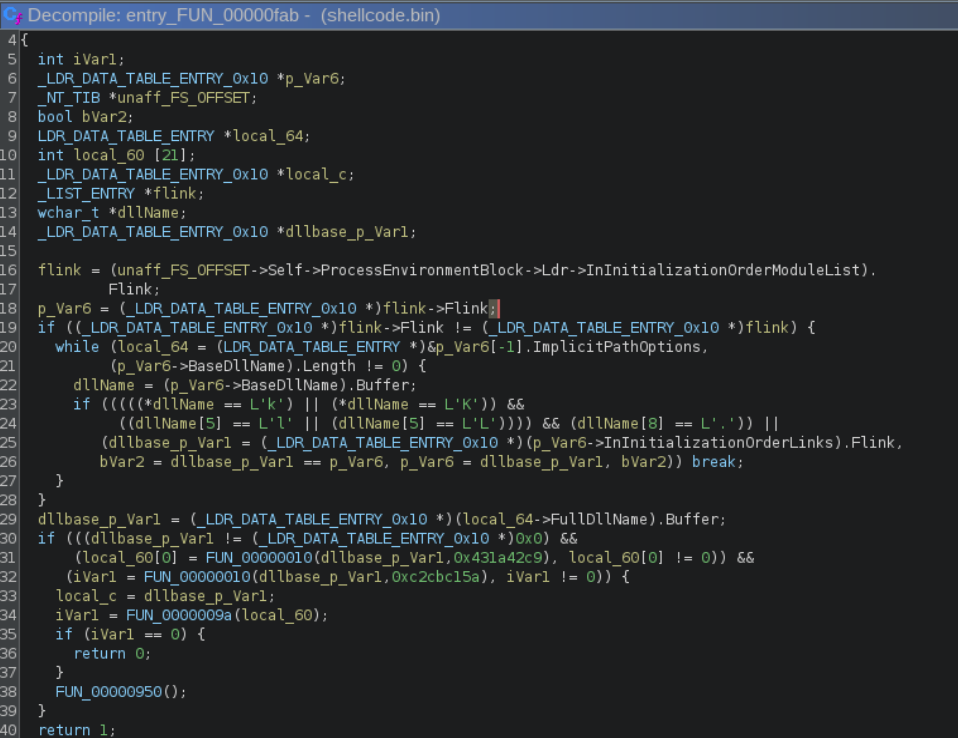Select FUN_00000010 call on line 32
The height and width of the screenshot is (738, 958).
click(197, 577)
